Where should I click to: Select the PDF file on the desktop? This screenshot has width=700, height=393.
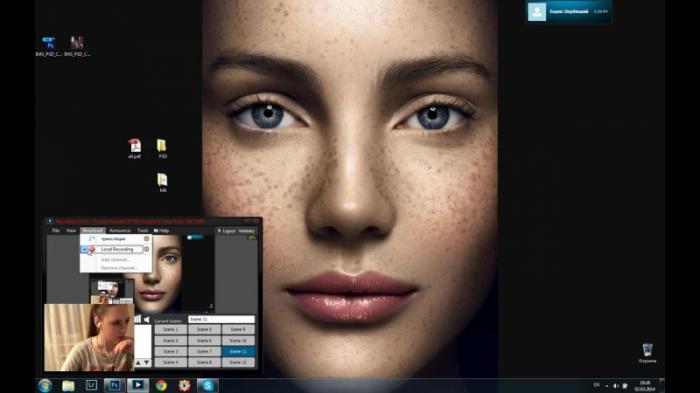(x=134, y=148)
